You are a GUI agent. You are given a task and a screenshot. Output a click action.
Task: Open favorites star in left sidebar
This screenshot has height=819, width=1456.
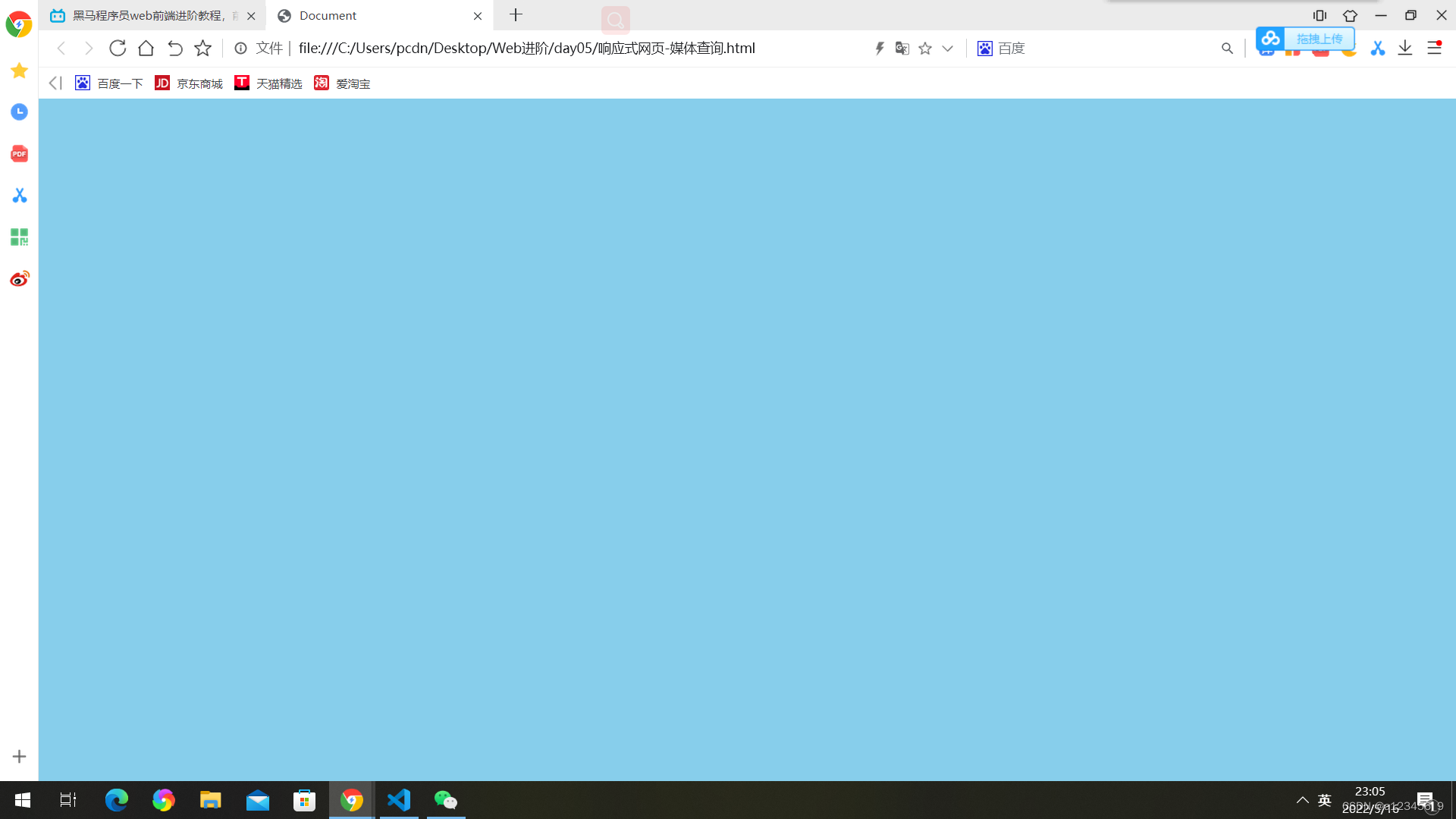pos(19,71)
